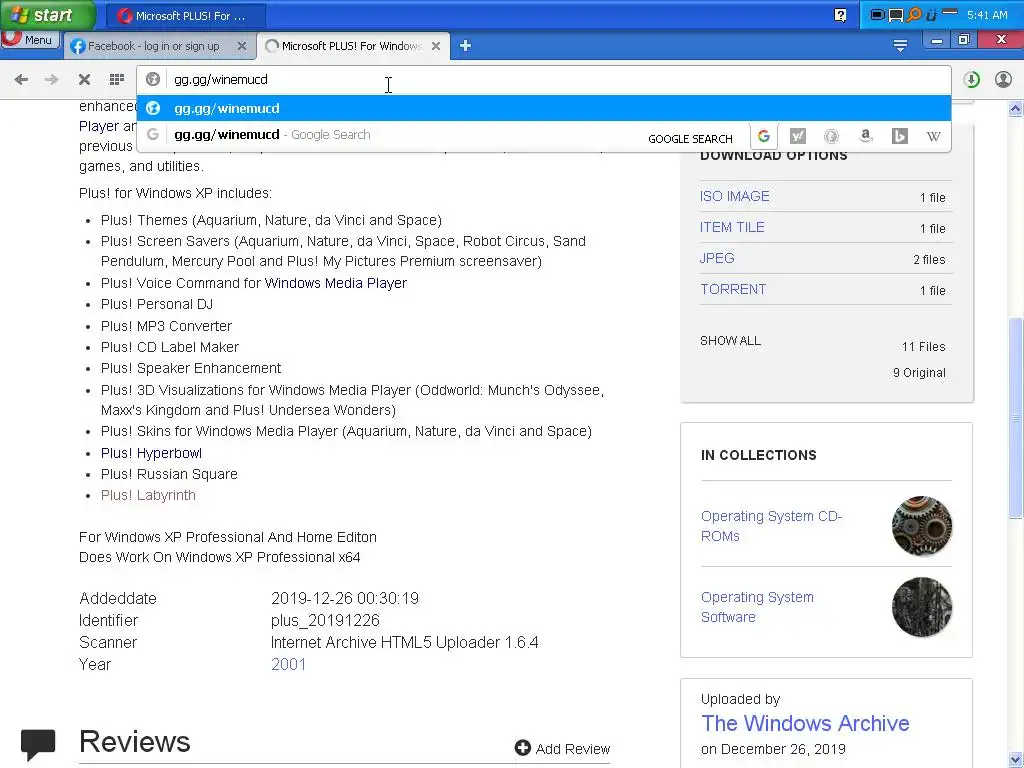The image size is (1024, 768).
Task: Click the Add Review button
Action: click(x=562, y=748)
